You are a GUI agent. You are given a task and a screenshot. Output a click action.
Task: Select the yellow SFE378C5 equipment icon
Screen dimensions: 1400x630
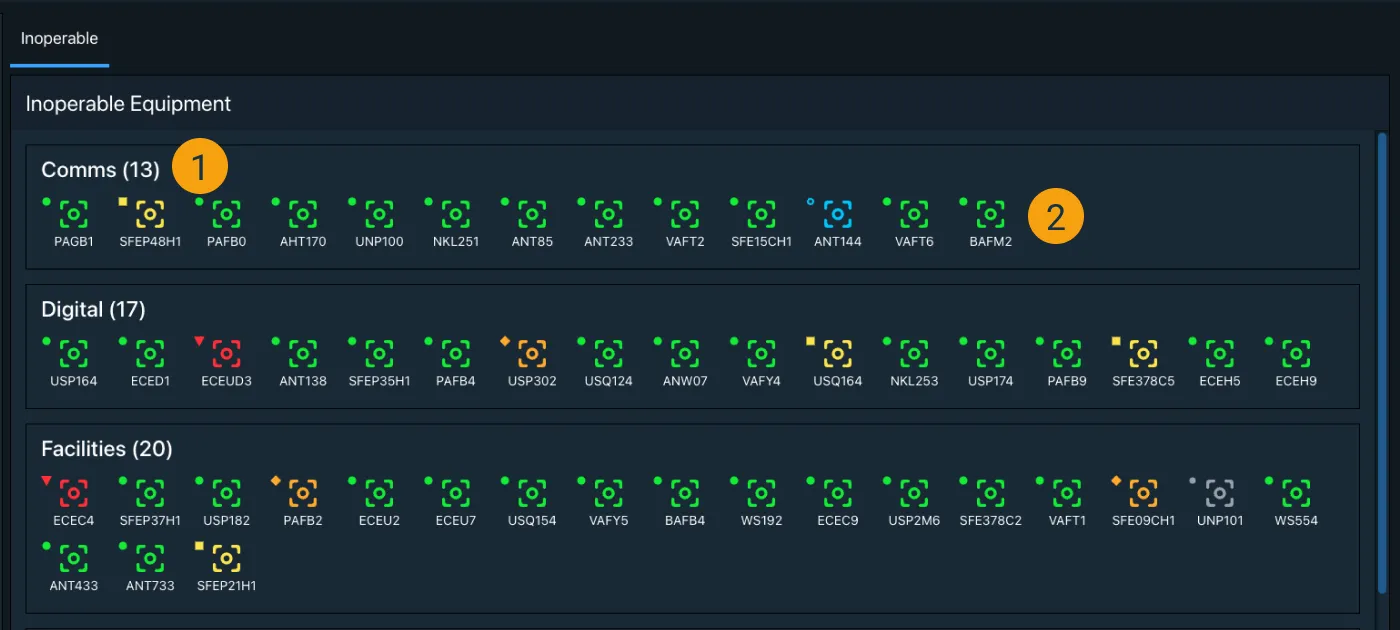click(1143, 353)
